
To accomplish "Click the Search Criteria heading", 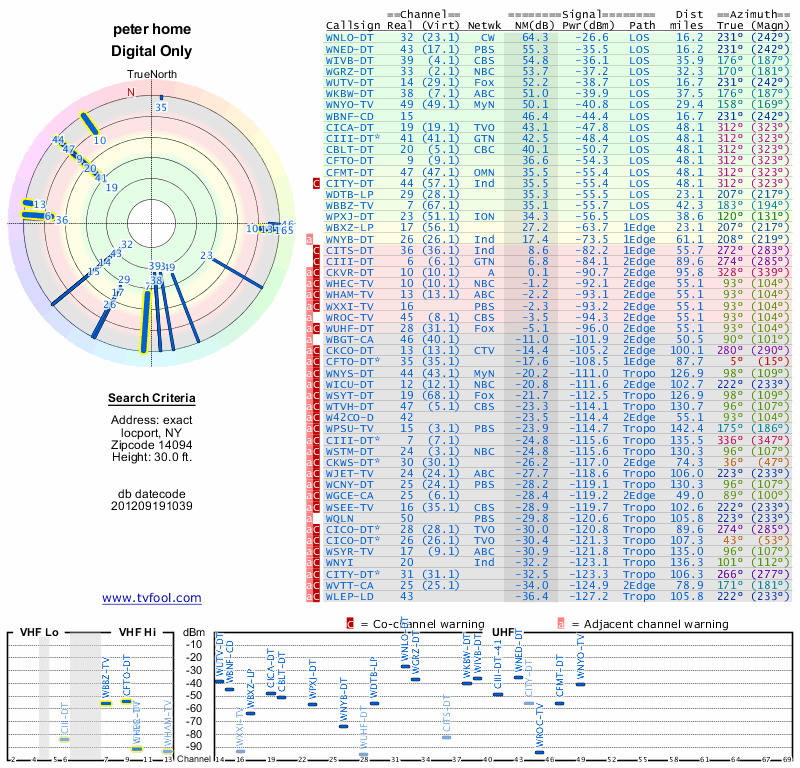I will [x=152, y=398].
